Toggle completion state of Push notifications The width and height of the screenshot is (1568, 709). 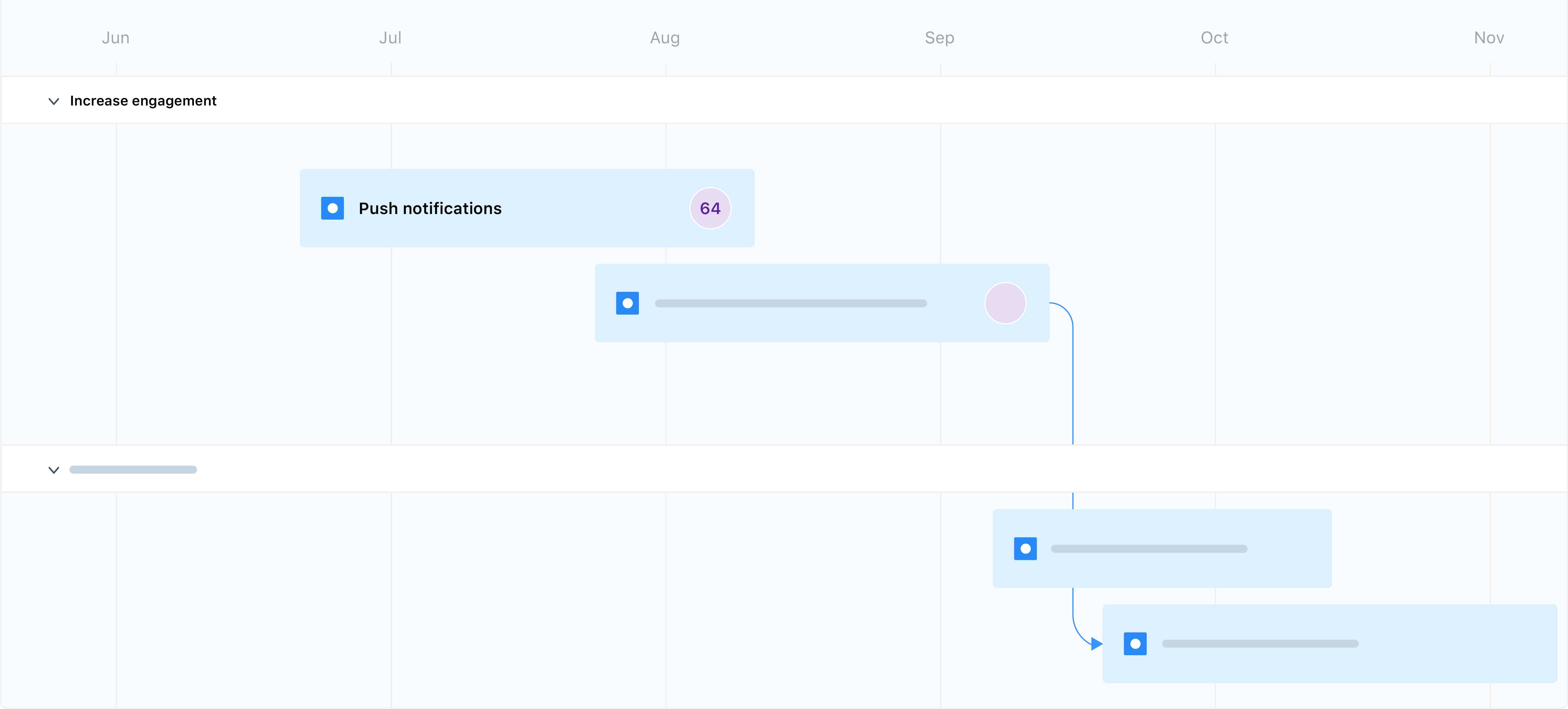[x=332, y=208]
